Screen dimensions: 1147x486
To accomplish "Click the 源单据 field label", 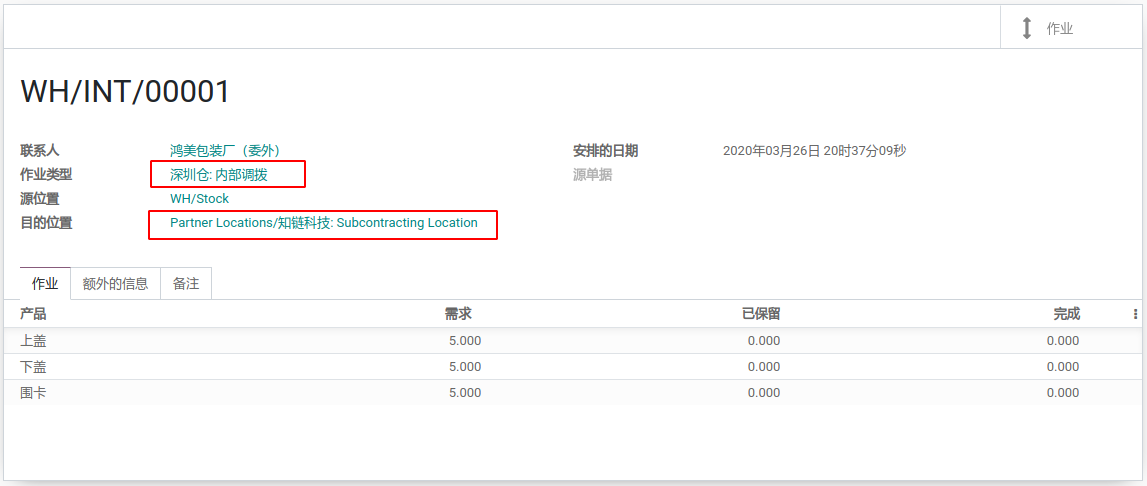I will point(593,175).
